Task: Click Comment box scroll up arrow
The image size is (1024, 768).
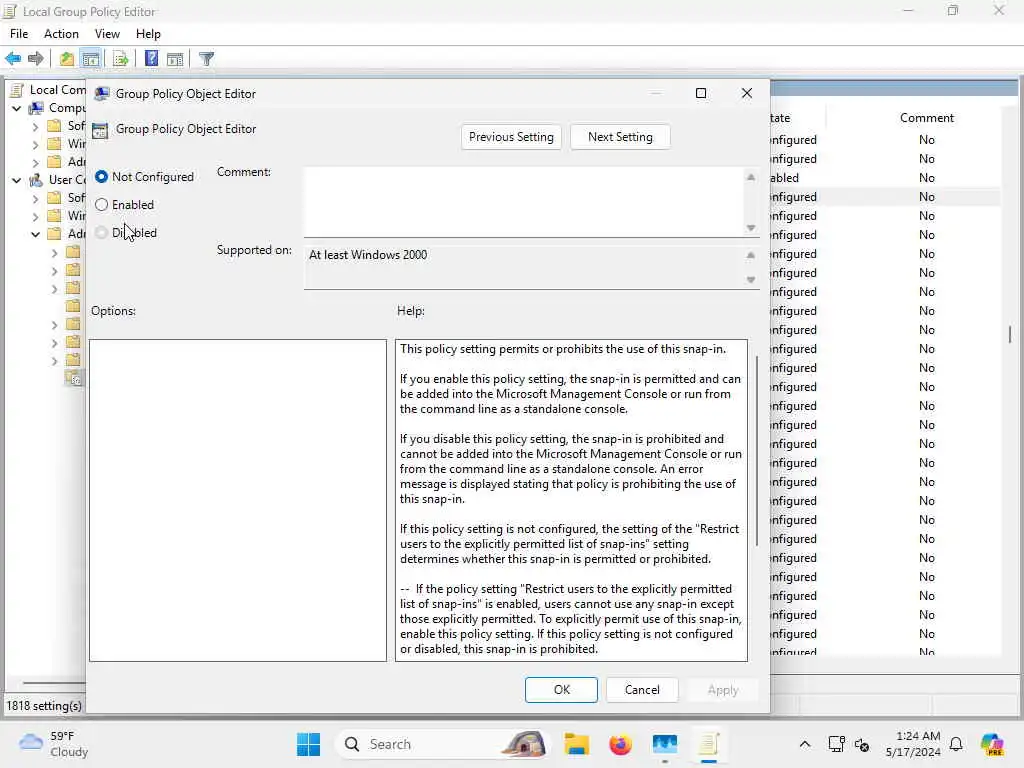Action: point(751,177)
